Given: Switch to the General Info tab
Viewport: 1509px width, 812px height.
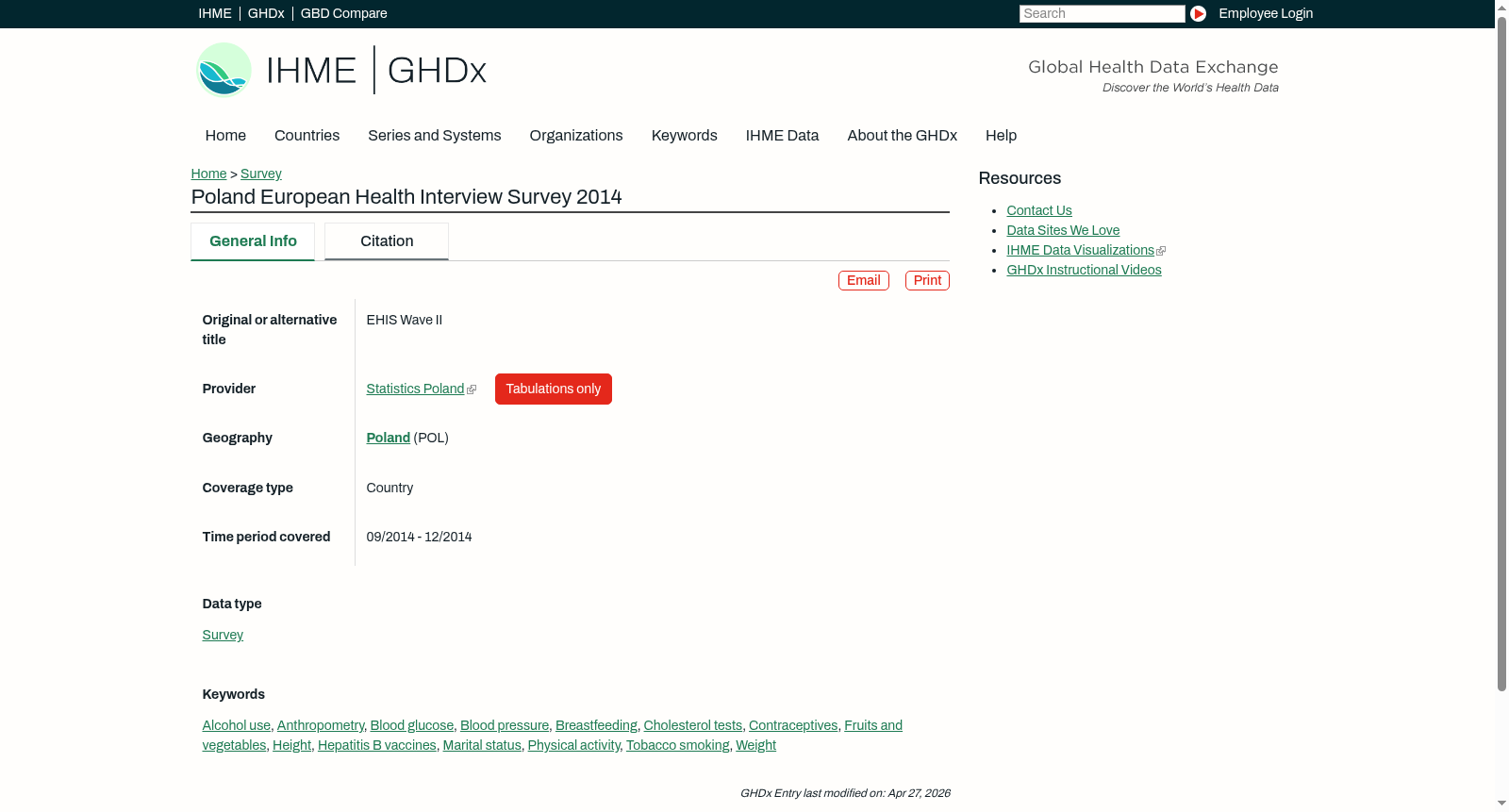Looking at the screenshot, I should tap(253, 241).
